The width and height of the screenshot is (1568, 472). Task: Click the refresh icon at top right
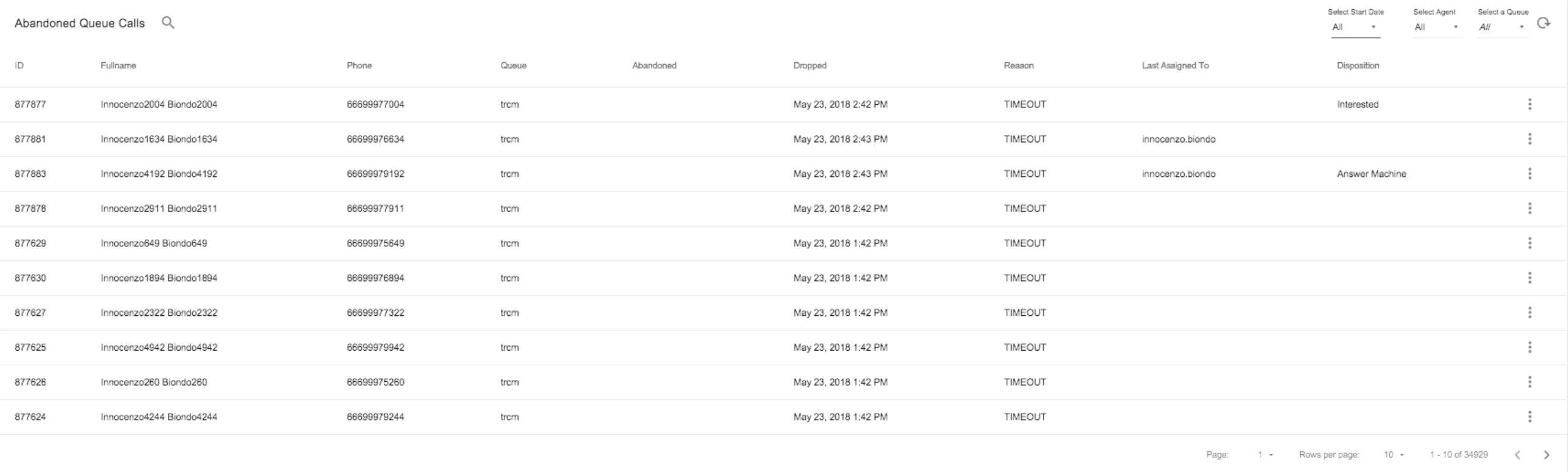point(1544,23)
